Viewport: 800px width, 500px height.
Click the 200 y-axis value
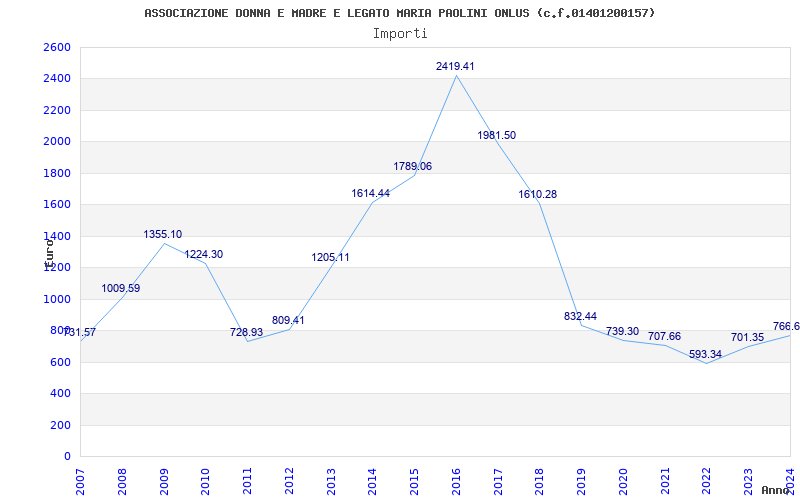click(x=60, y=425)
